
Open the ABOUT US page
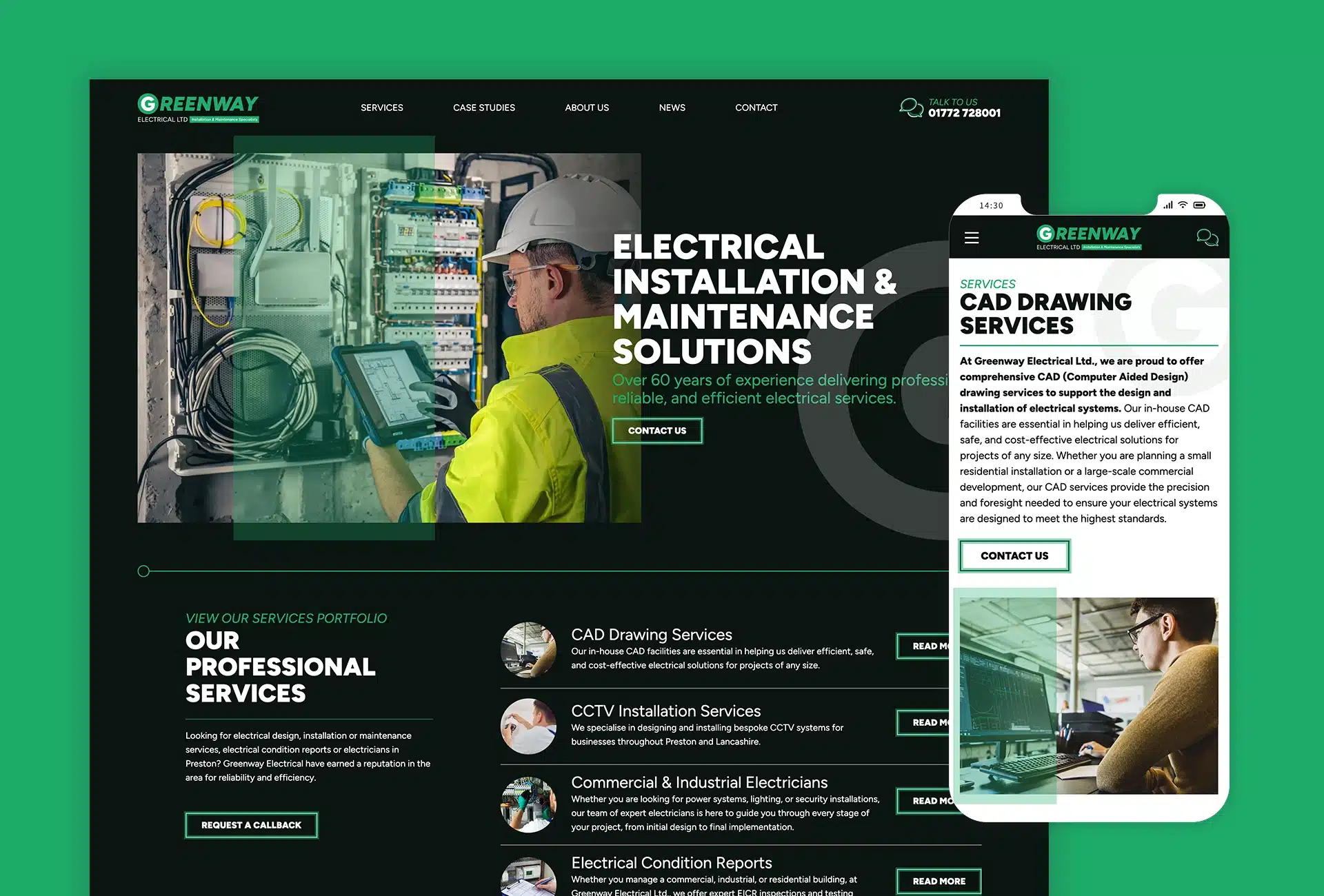click(x=587, y=108)
